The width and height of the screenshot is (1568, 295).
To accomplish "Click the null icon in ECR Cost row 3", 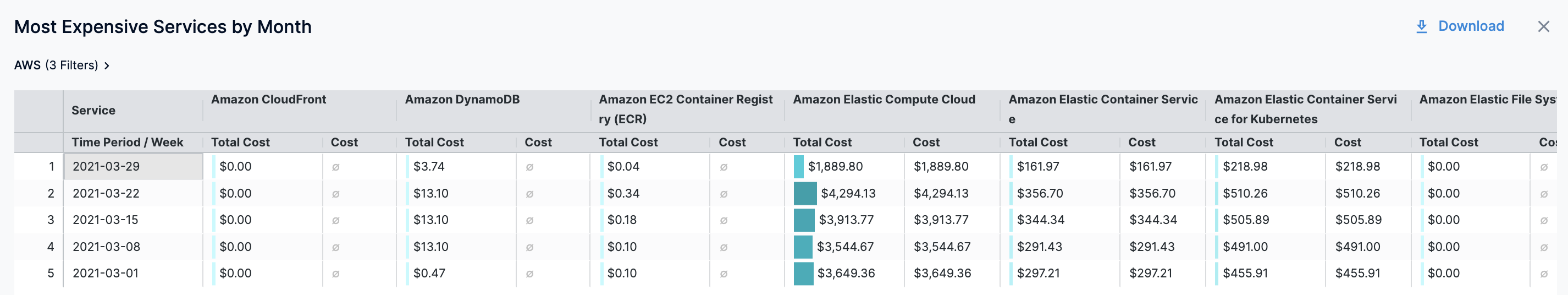I will pyautogui.click(x=724, y=221).
